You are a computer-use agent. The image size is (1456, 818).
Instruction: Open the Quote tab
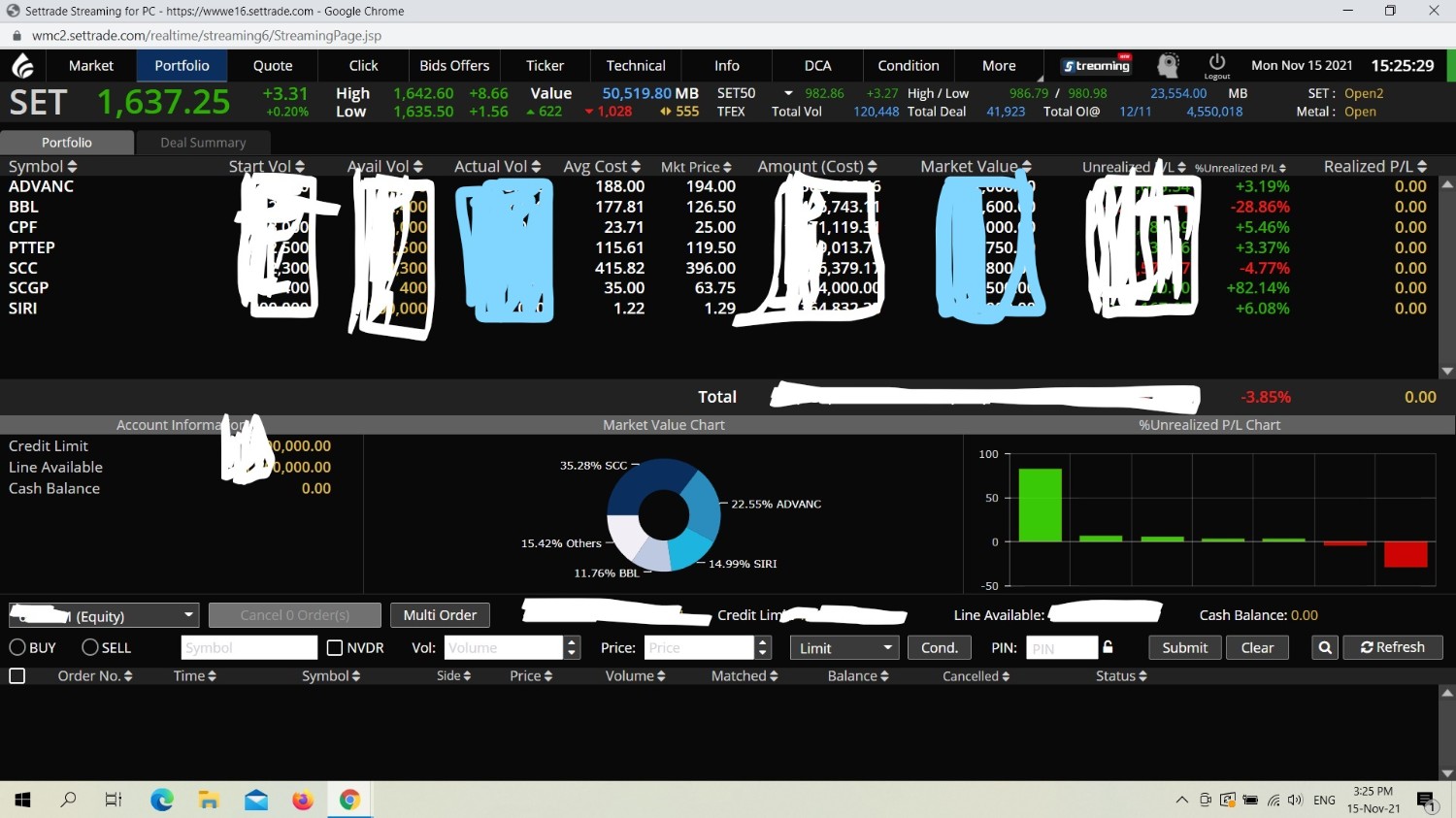tap(273, 66)
